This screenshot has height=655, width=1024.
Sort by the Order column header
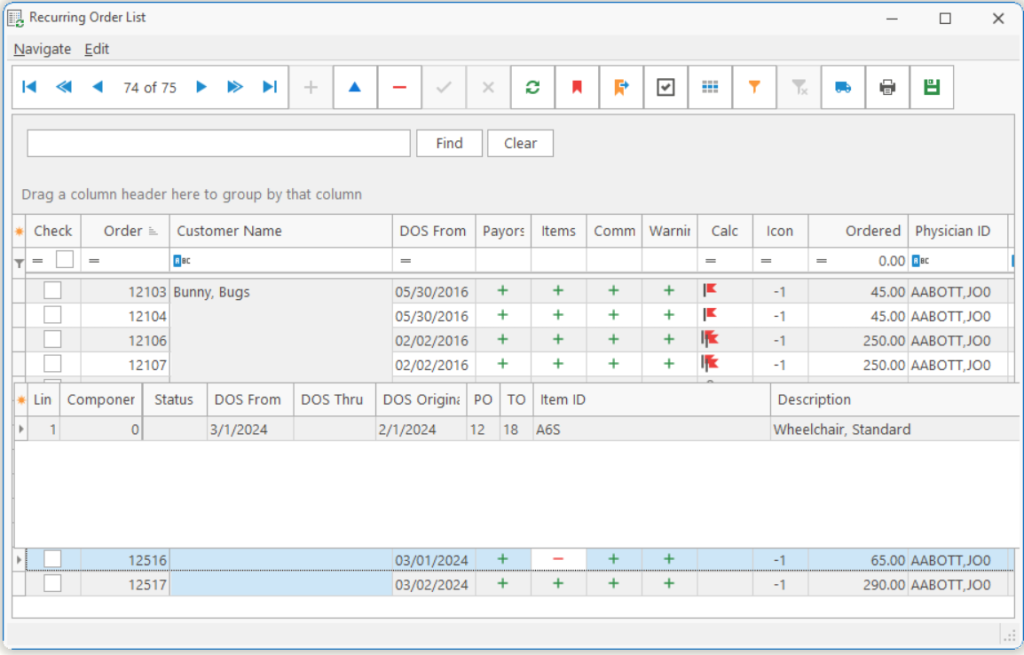coord(125,231)
